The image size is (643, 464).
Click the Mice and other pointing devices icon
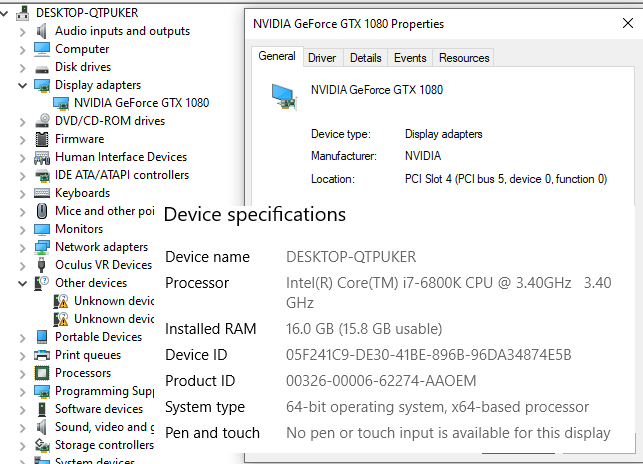[x=41, y=211]
